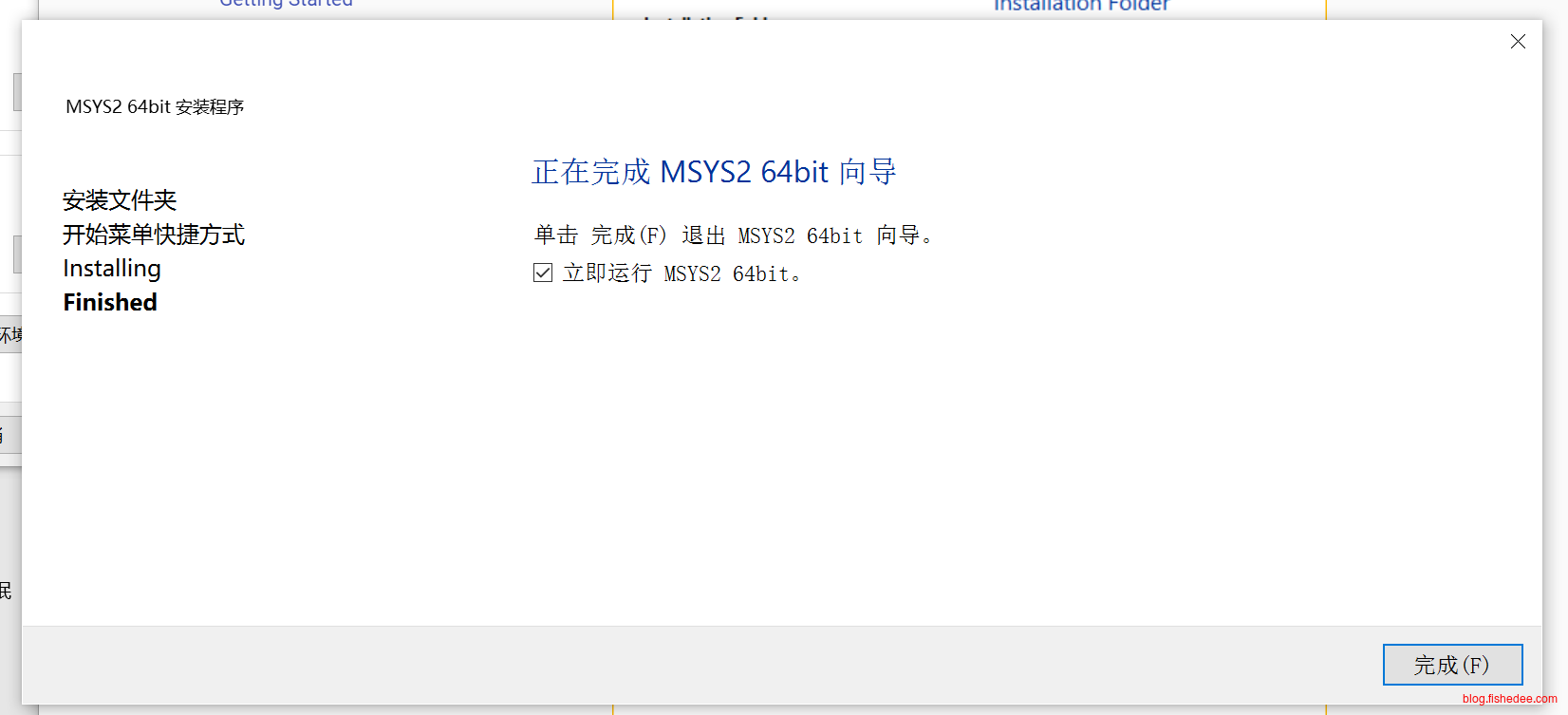Click the cut-off gray button below 环境
The height and width of the screenshot is (715, 1568).
pyautogui.click(x=9, y=435)
